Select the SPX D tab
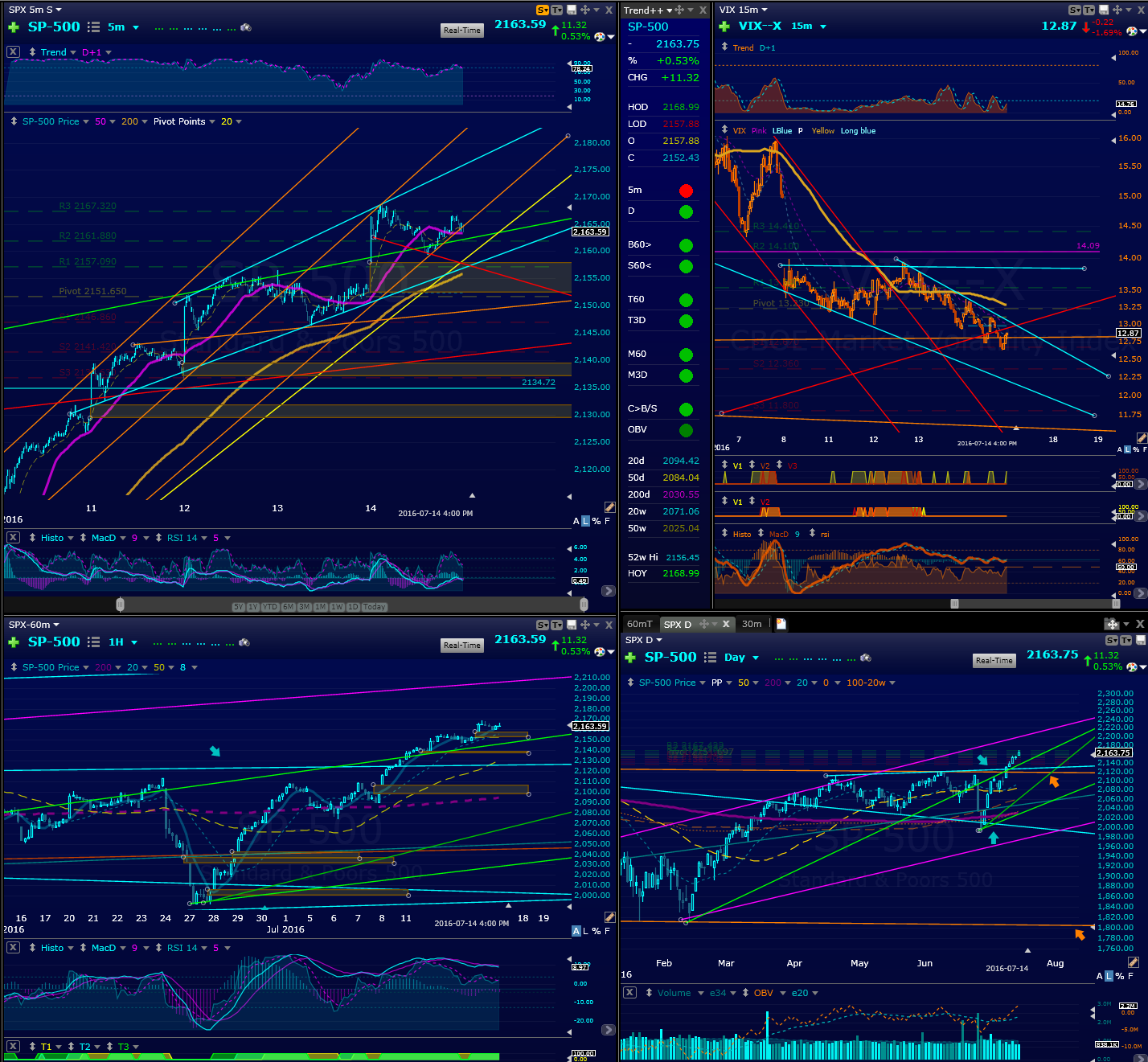1148x1062 pixels. tap(678, 624)
